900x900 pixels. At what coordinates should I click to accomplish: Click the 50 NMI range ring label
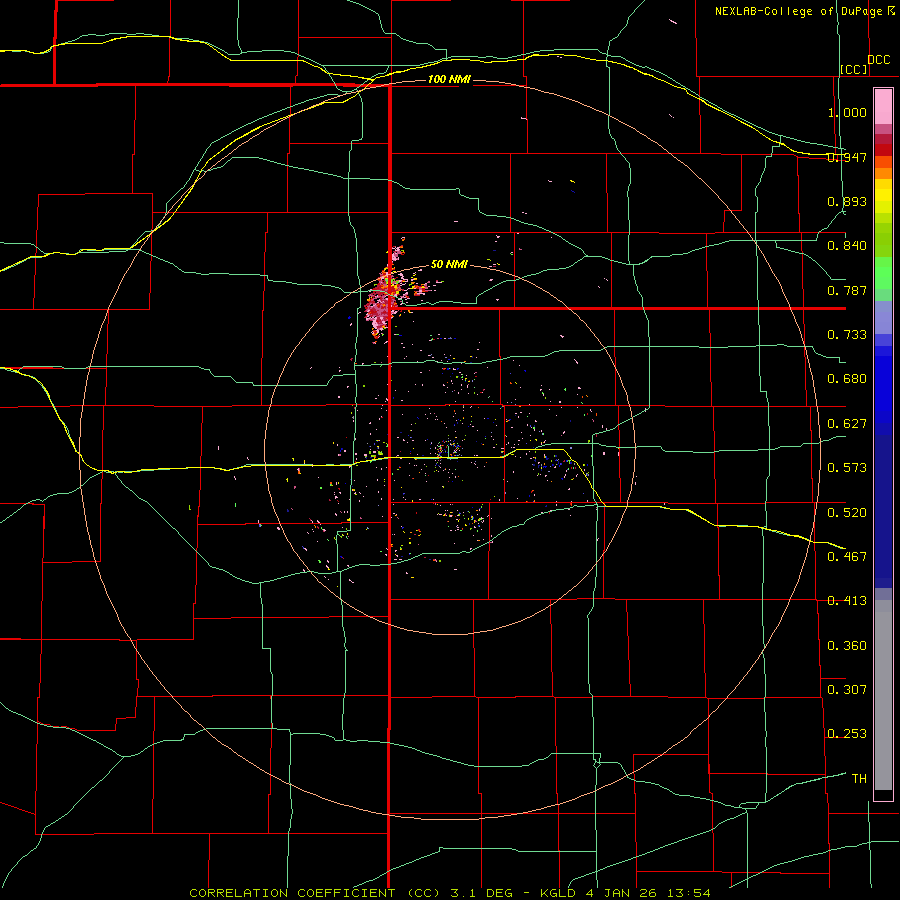[x=449, y=264]
